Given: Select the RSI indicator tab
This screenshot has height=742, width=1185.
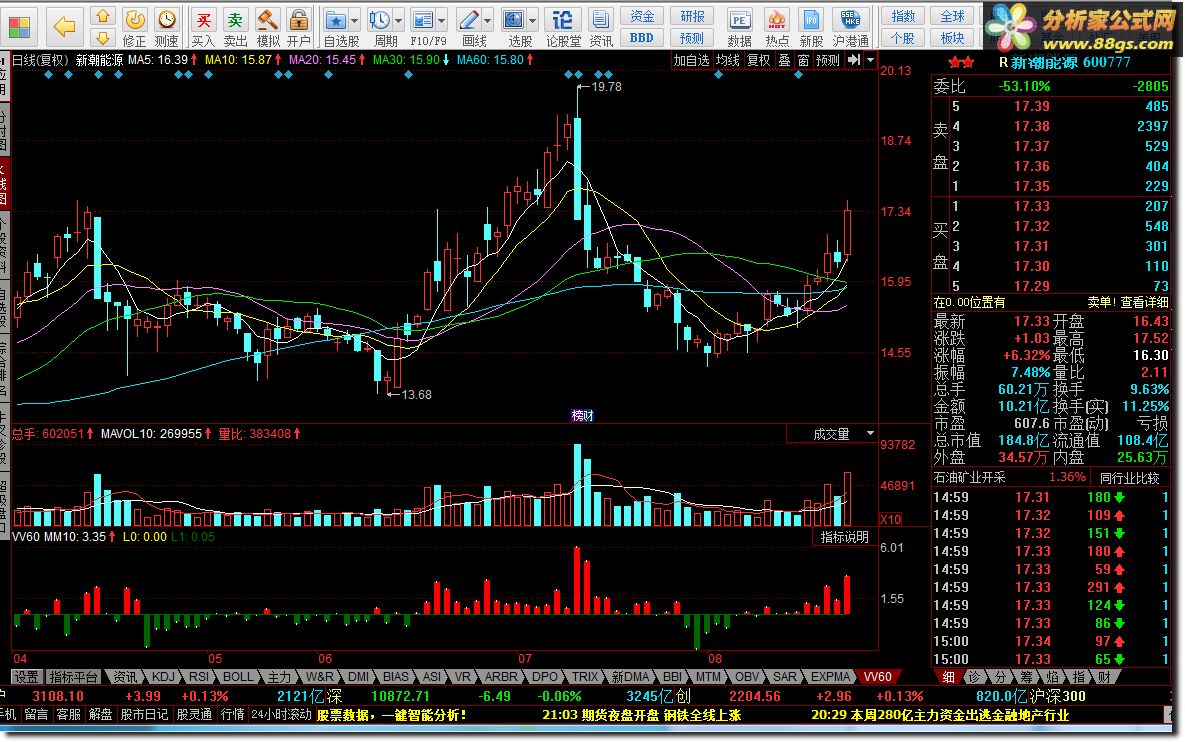Looking at the screenshot, I should point(200,677).
